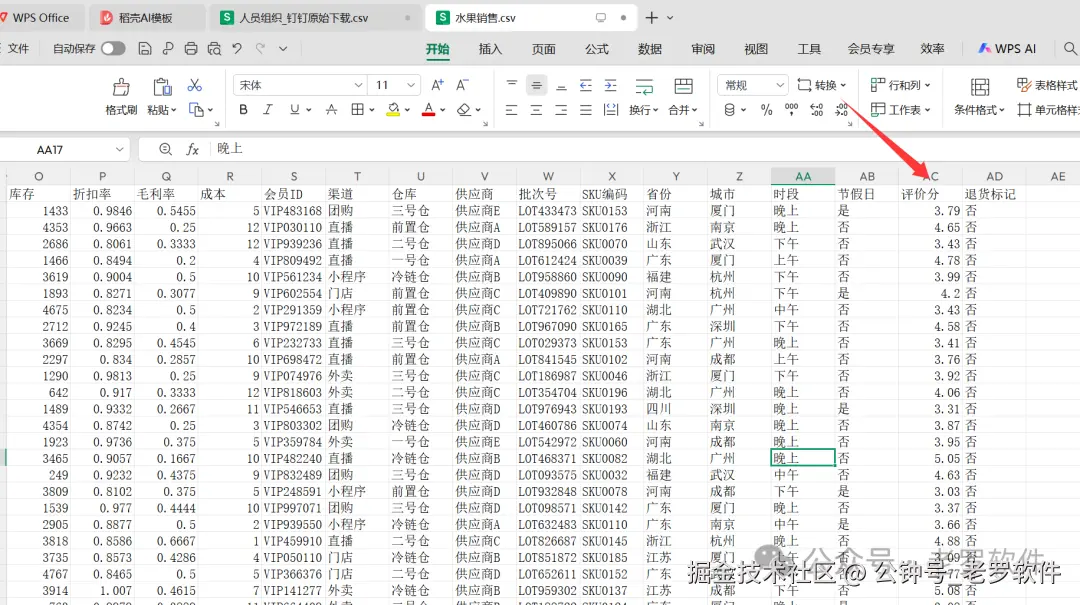1080x605 pixels.
Task: Switch to the 数据 ribbon tab
Action: pyautogui.click(x=650, y=49)
